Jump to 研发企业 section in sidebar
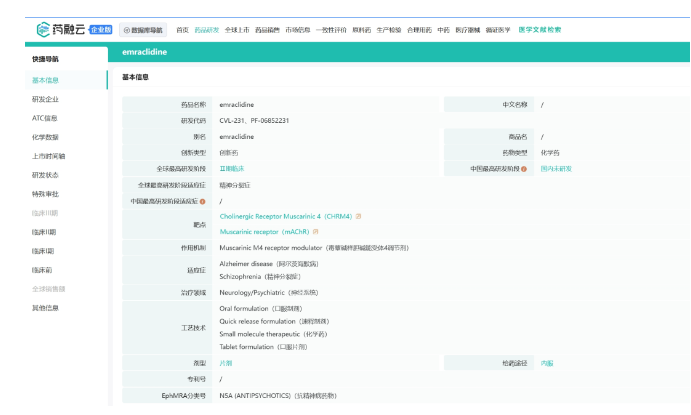The height and width of the screenshot is (415, 691). 45,99
